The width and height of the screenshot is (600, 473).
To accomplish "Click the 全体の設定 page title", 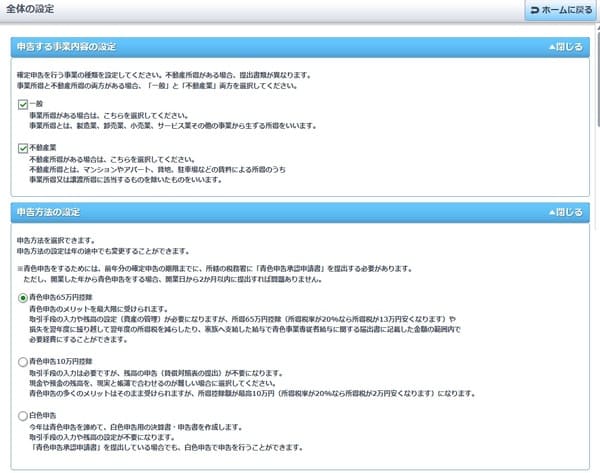I will click(30, 9).
